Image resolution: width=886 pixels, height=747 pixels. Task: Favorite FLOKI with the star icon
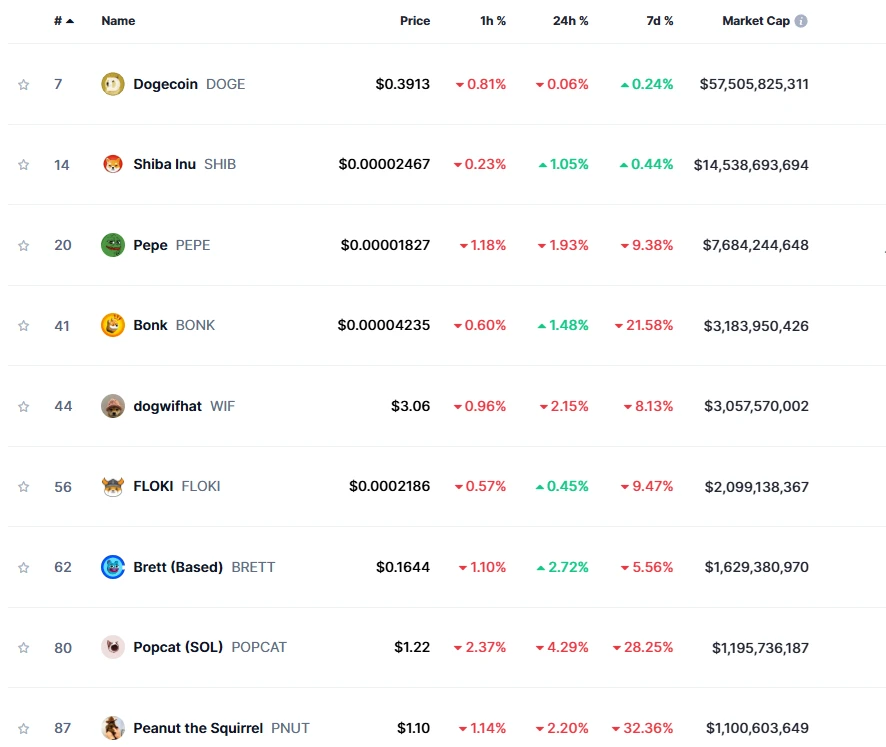pyautogui.click(x=24, y=486)
